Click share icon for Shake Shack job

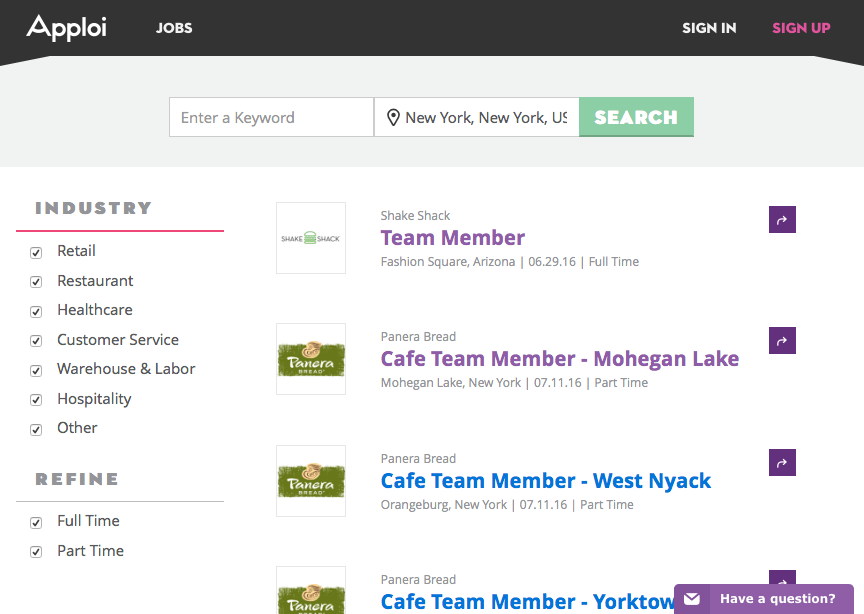pyautogui.click(x=782, y=220)
